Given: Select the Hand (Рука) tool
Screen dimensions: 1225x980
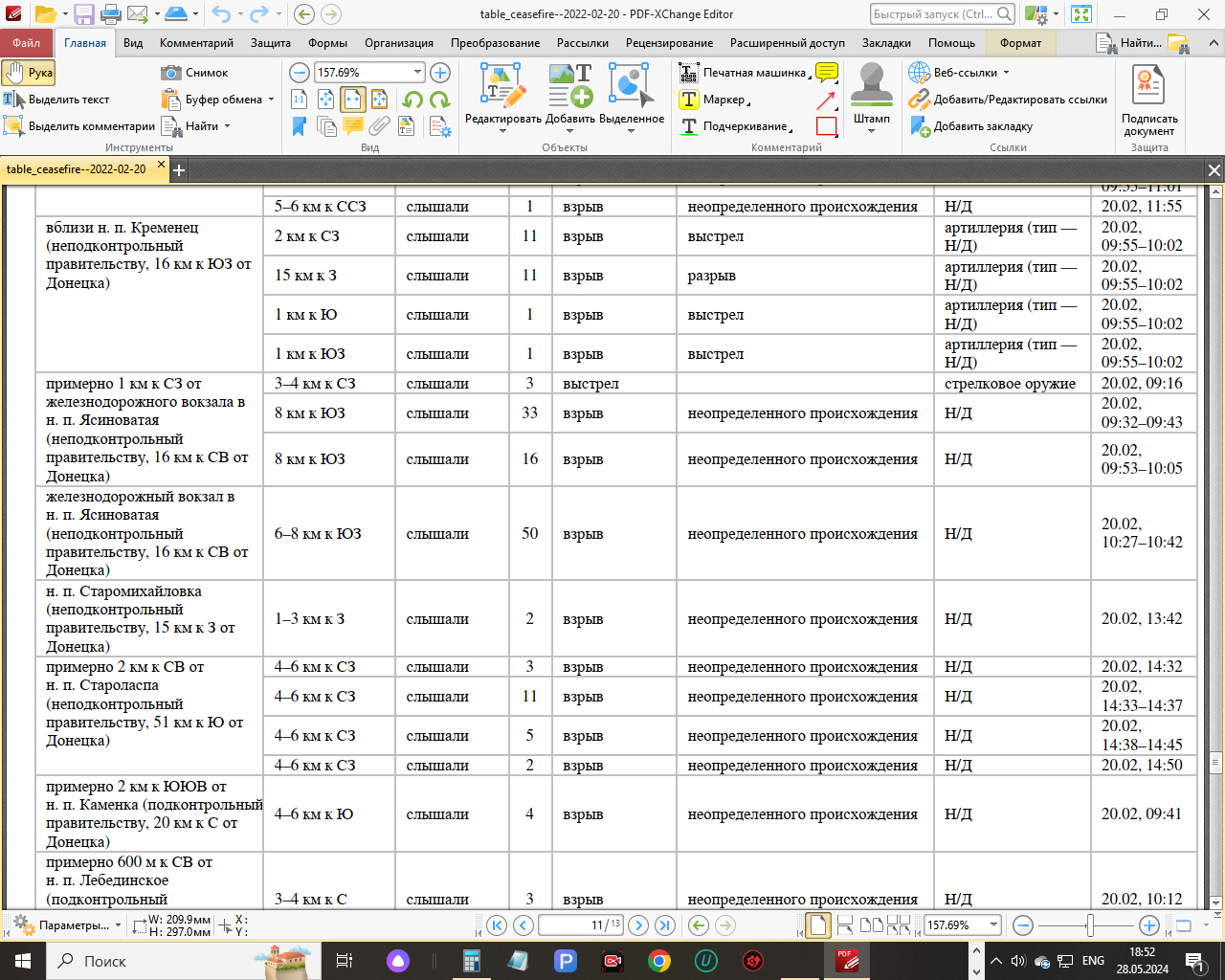Looking at the screenshot, I should click(x=29, y=73).
